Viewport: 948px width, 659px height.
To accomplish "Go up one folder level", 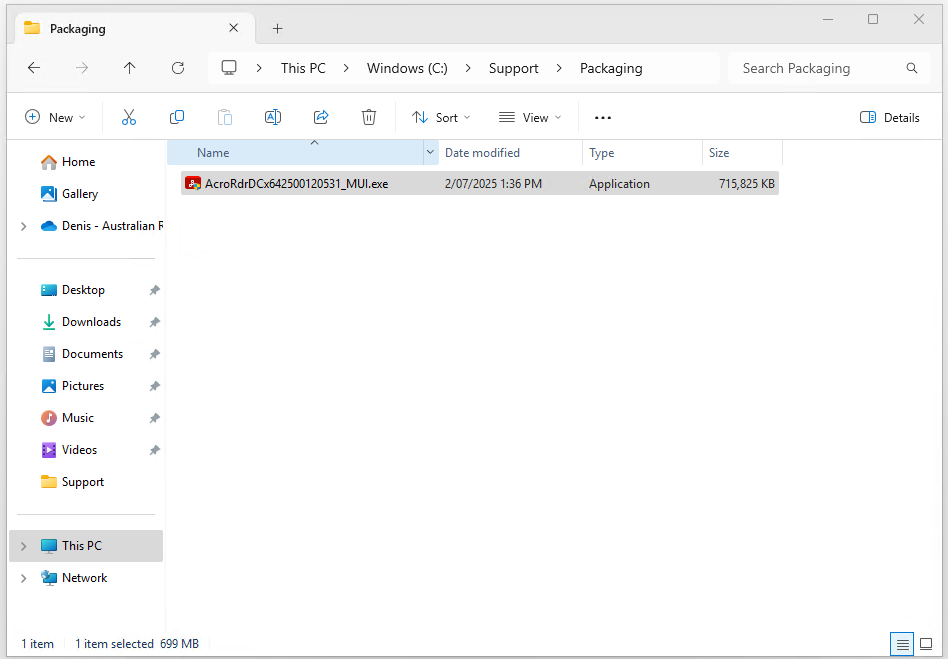I will (x=130, y=68).
